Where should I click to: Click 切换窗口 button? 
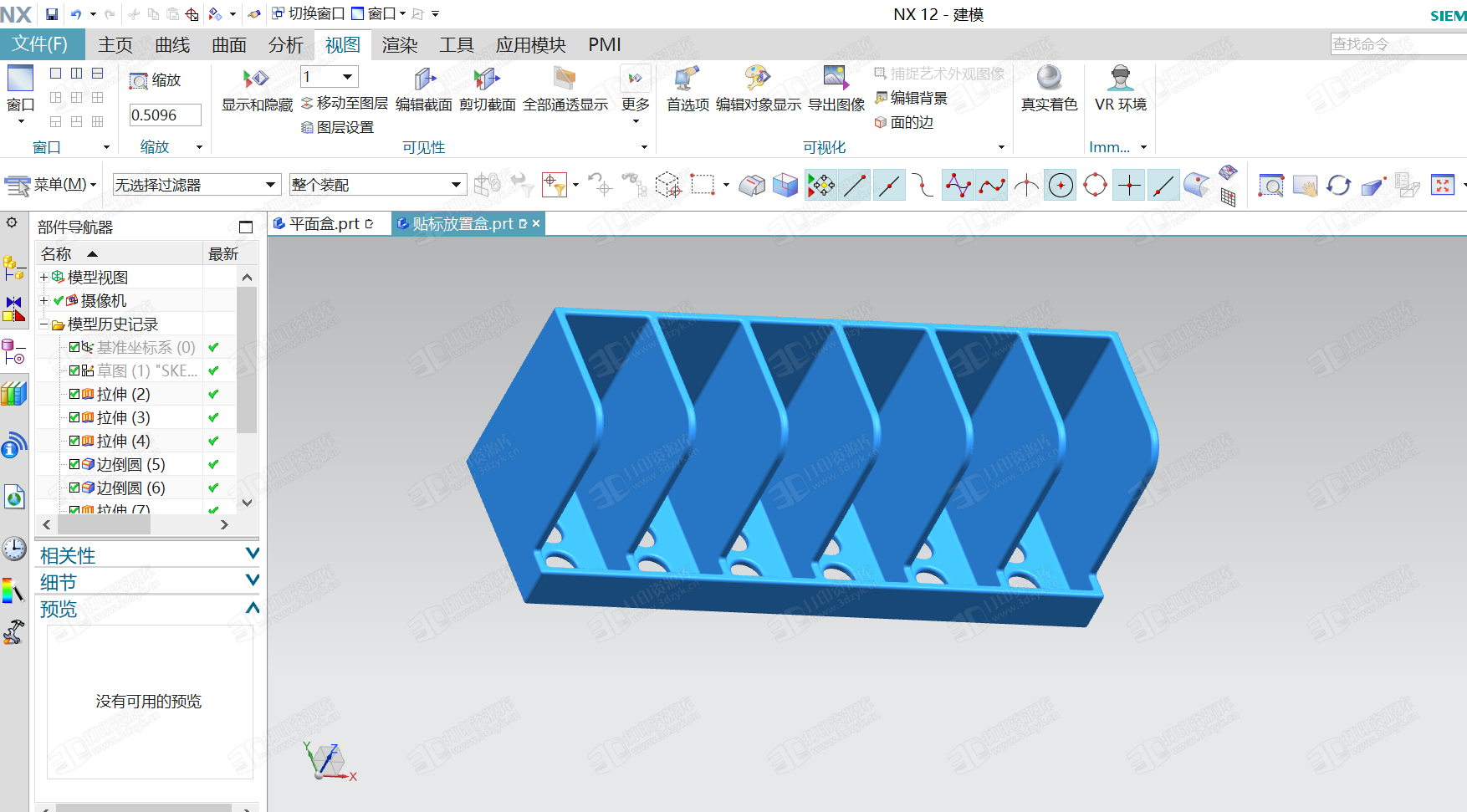[309, 14]
